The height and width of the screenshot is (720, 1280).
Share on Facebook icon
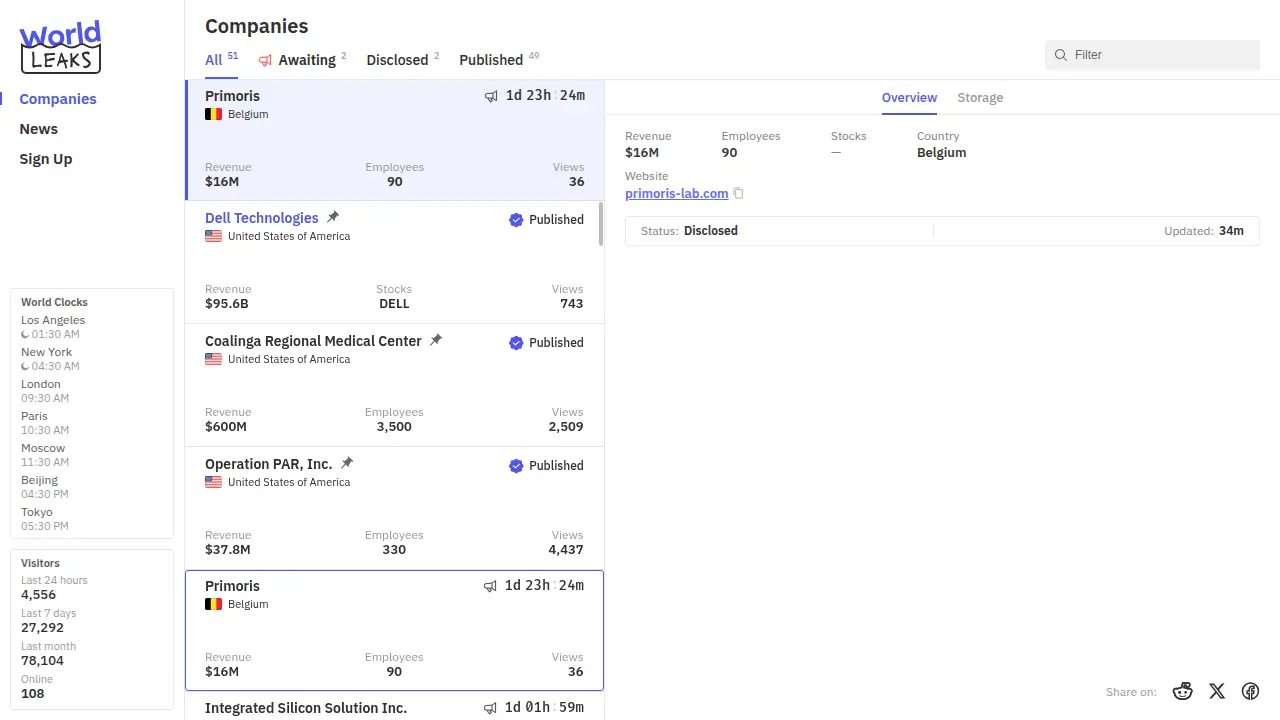(1250, 691)
